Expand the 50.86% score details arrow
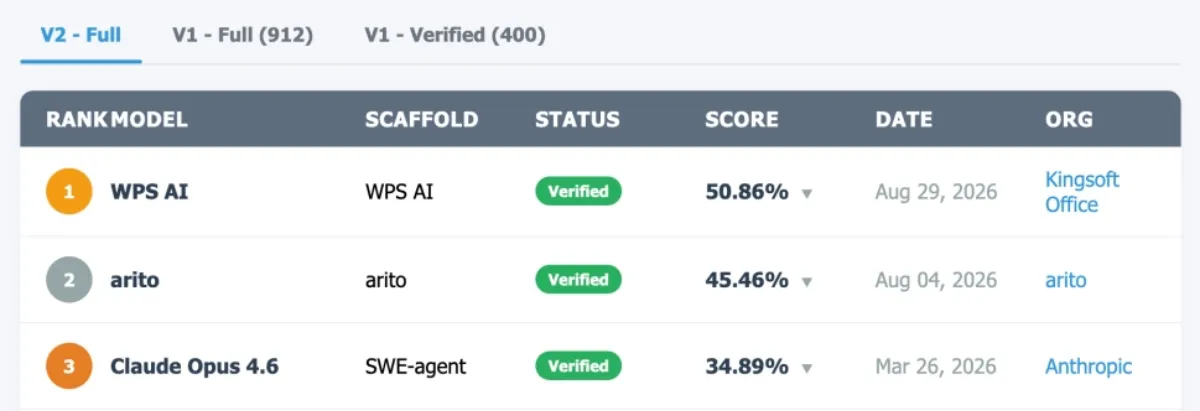Viewport: 1200px width, 411px height. [x=807, y=193]
